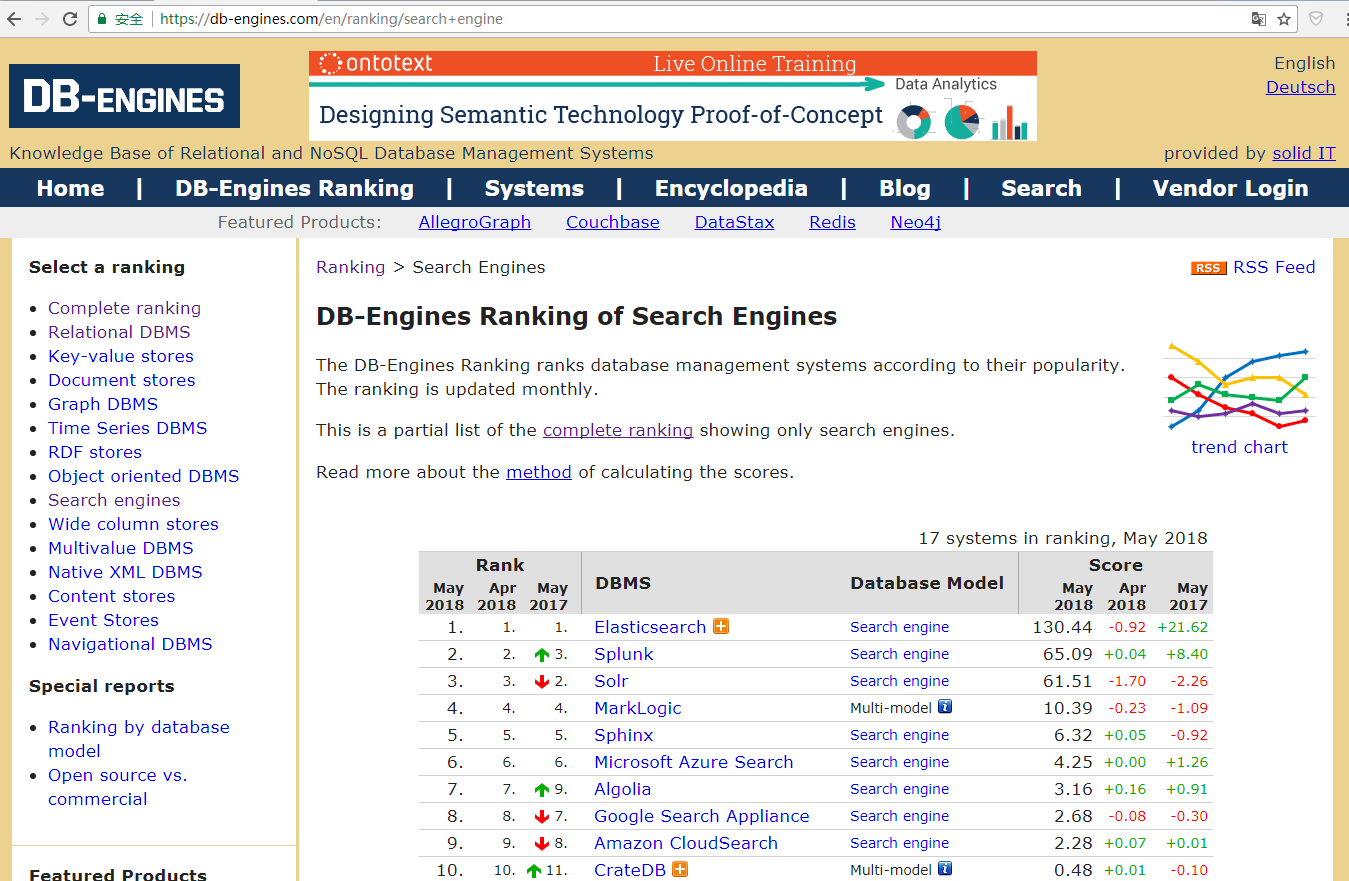Select Graph DBMS ranking

click(x=103, y=404)
